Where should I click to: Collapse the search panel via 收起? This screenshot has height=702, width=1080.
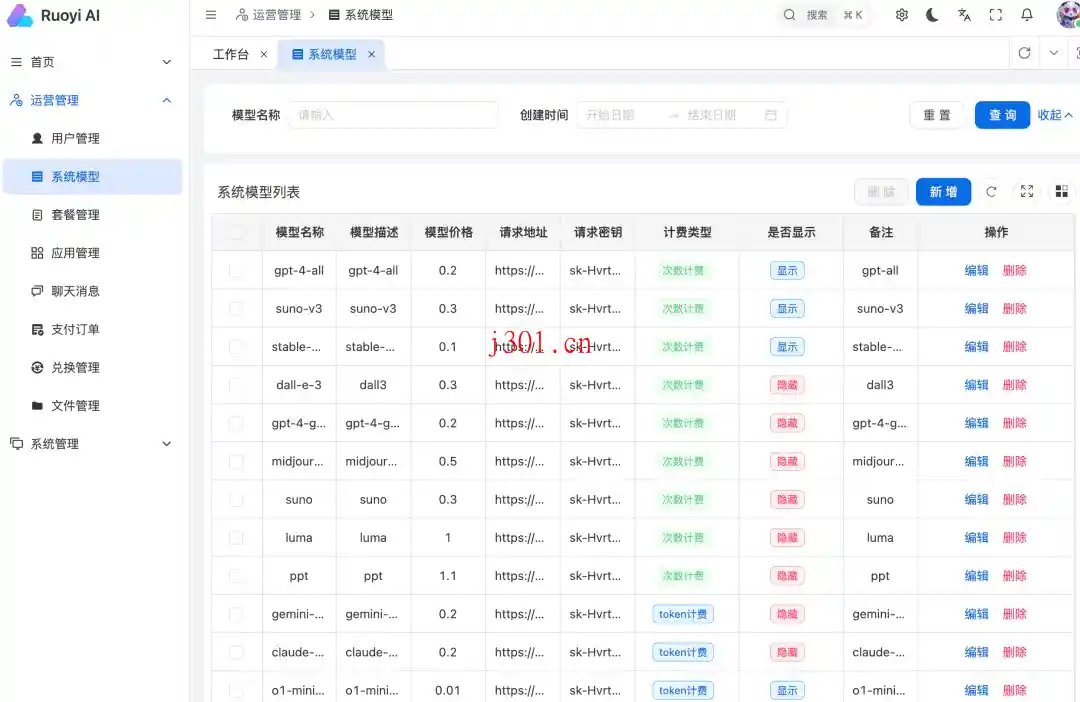(x=1053, y=114)
